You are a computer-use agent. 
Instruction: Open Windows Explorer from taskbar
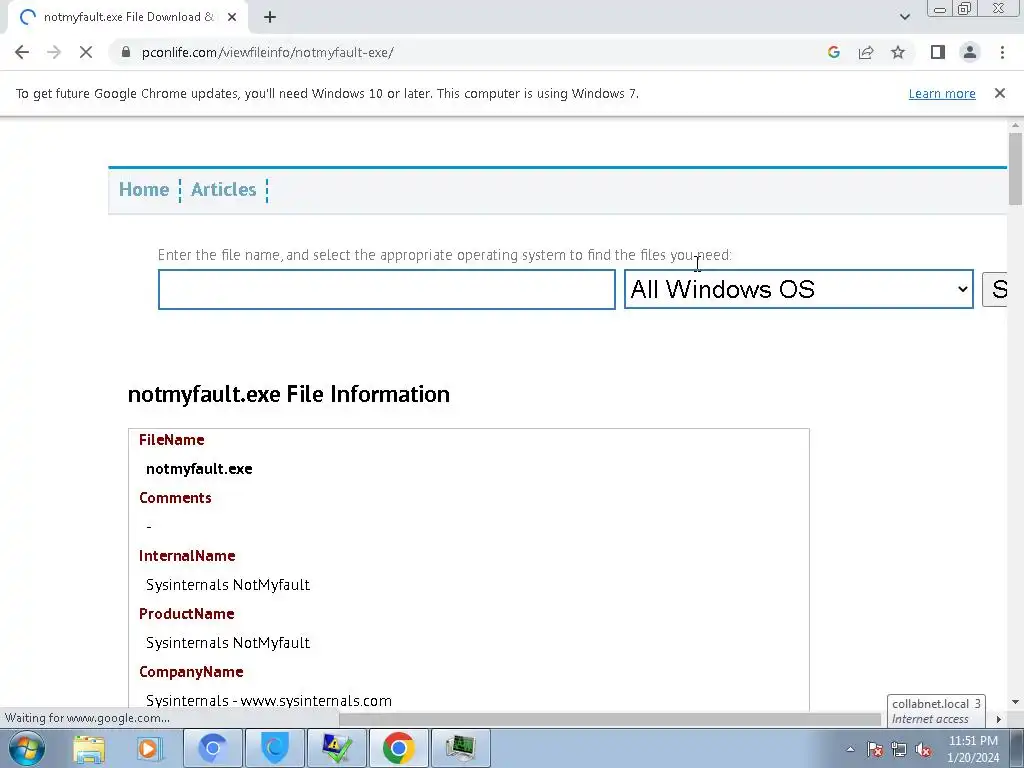pos(89,748)
